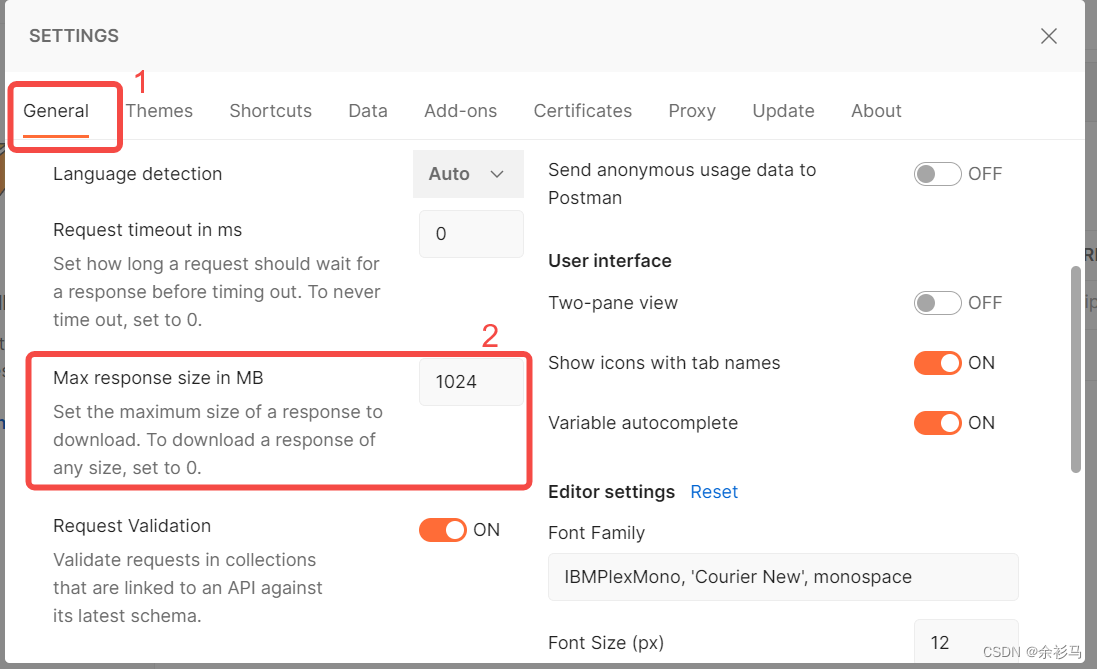The image size is (1097, 669).
Task: View the About tab
Action: (x=876, y=111)
